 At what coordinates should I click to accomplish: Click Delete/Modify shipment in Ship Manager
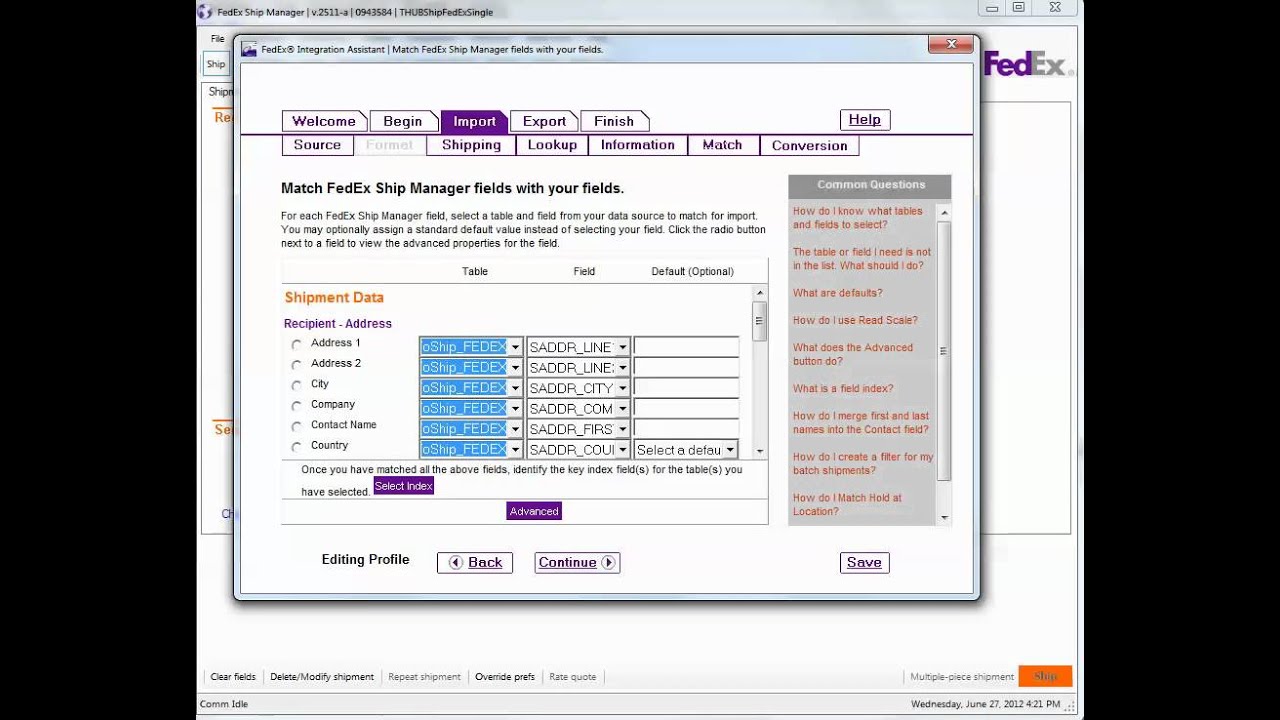point(322,677)
